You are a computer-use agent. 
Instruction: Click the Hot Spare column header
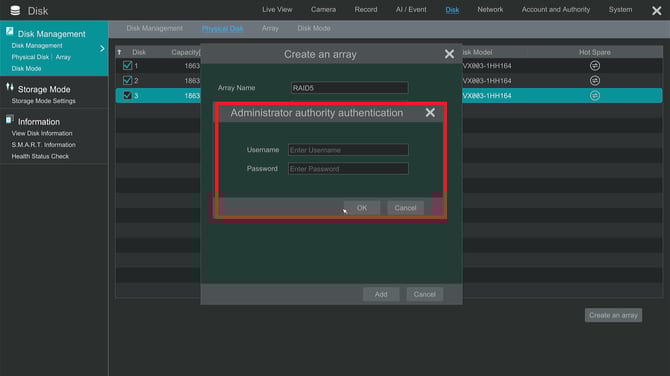(594, 52)
